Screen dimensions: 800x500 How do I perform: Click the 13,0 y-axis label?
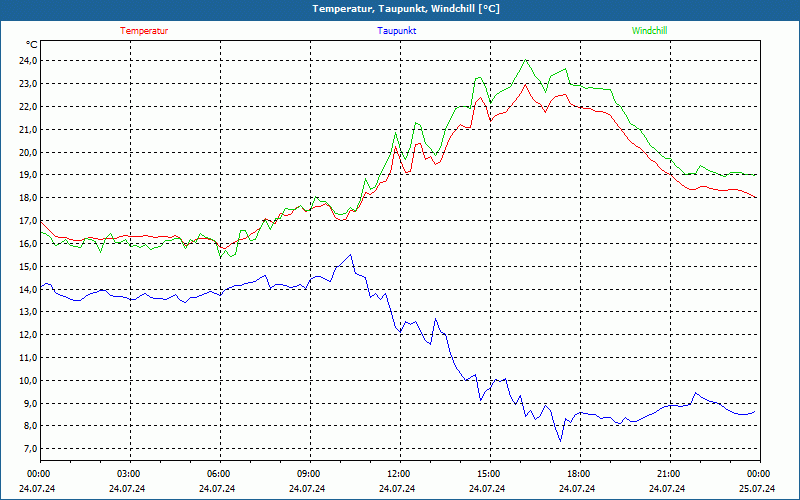click(28, 312)
